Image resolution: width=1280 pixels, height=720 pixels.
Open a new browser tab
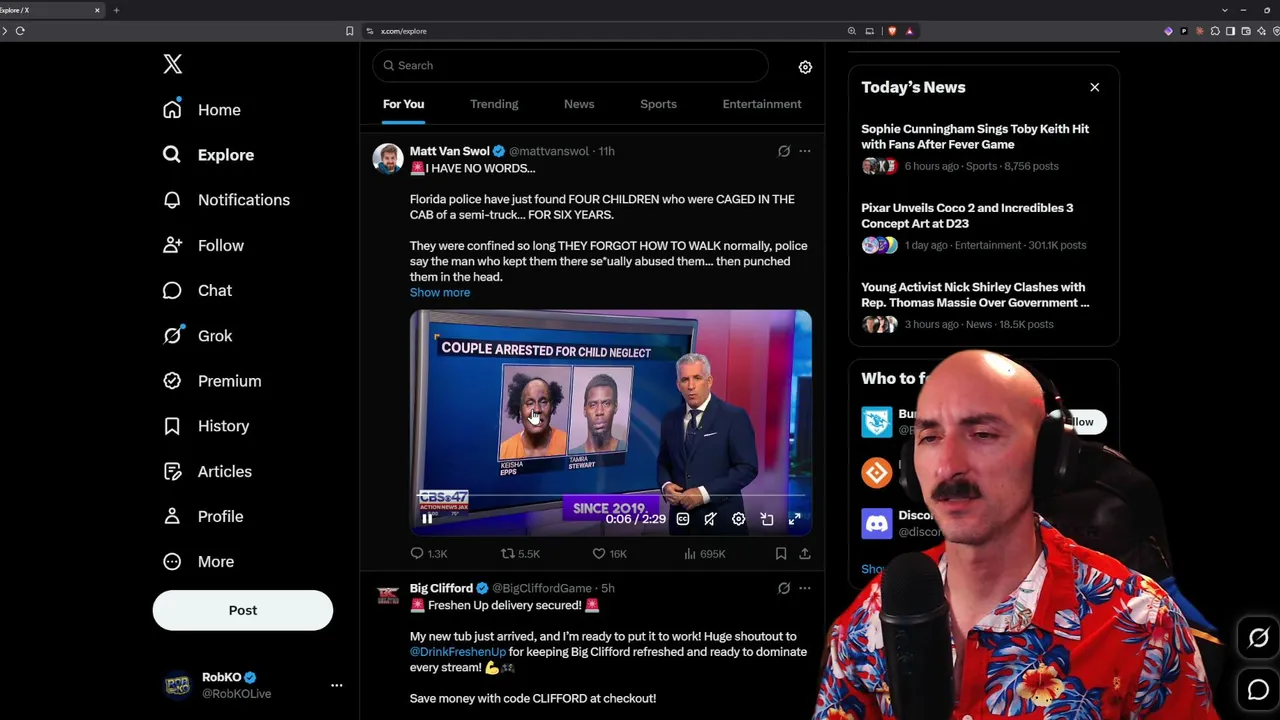tap(116, 10)
